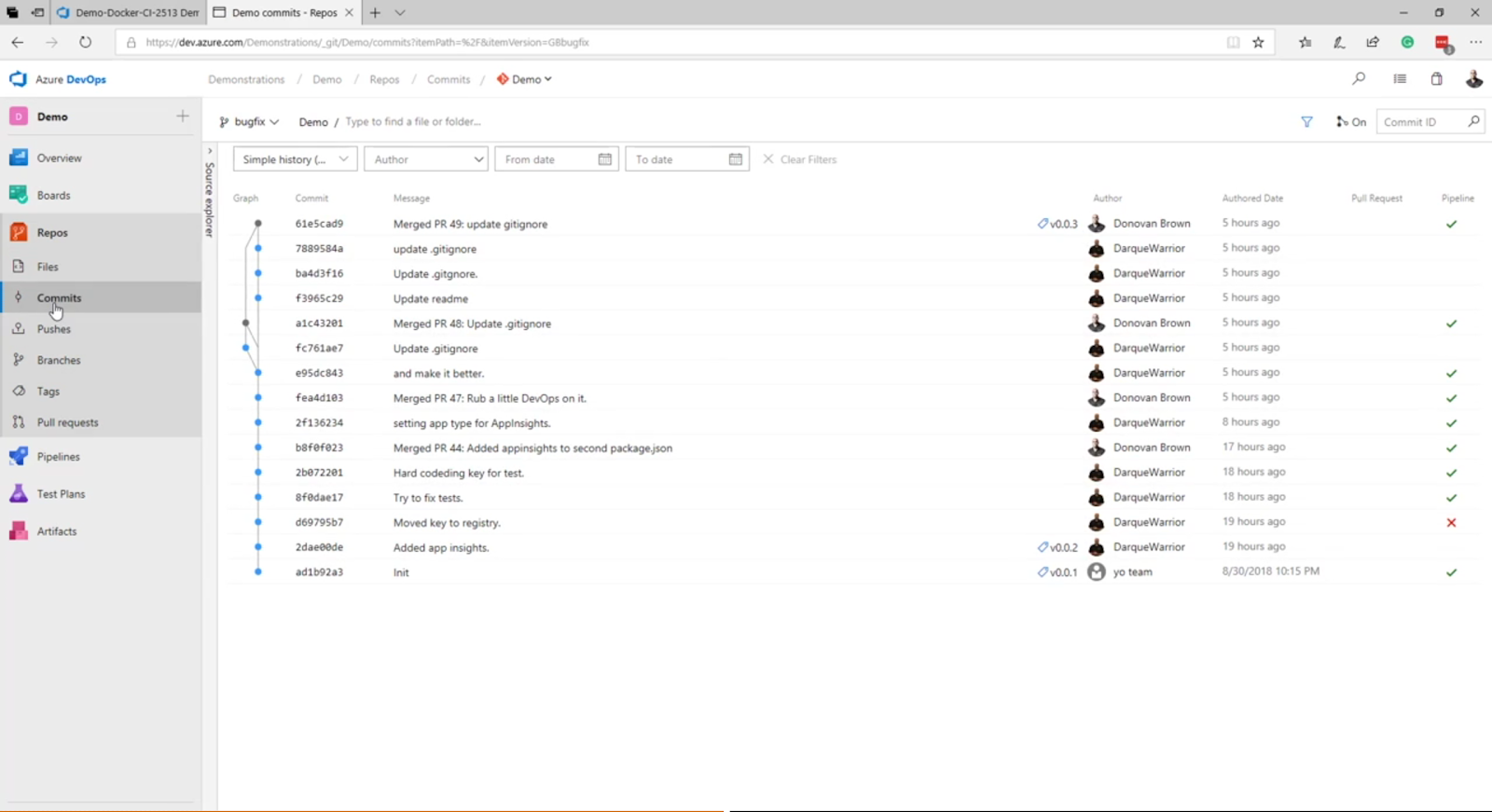The width and height of the screenshot is (1492, 812).
Task: Click the Azure DevOps logo icon
Action: pyautogui.click(x=18, y=79)
